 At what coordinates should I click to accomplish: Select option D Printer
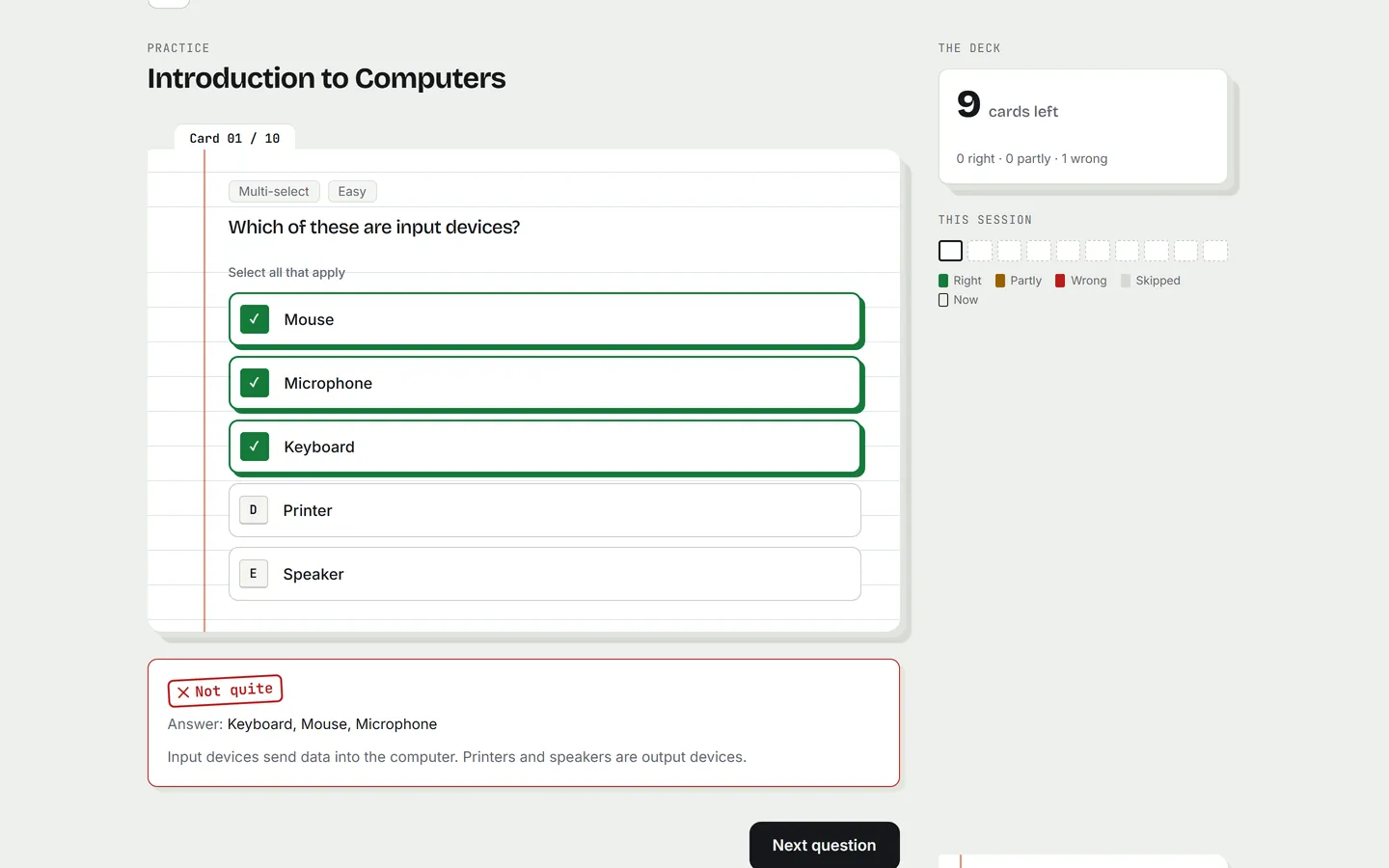544,510
